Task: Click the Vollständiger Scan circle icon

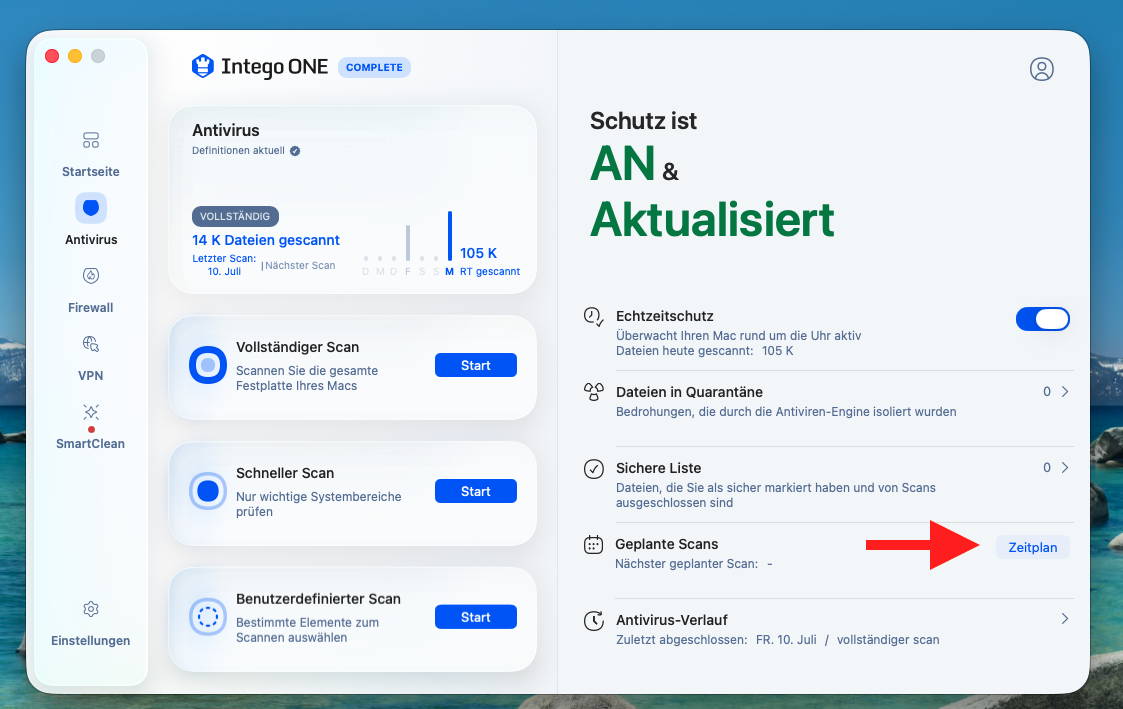Action: point(208,365)
